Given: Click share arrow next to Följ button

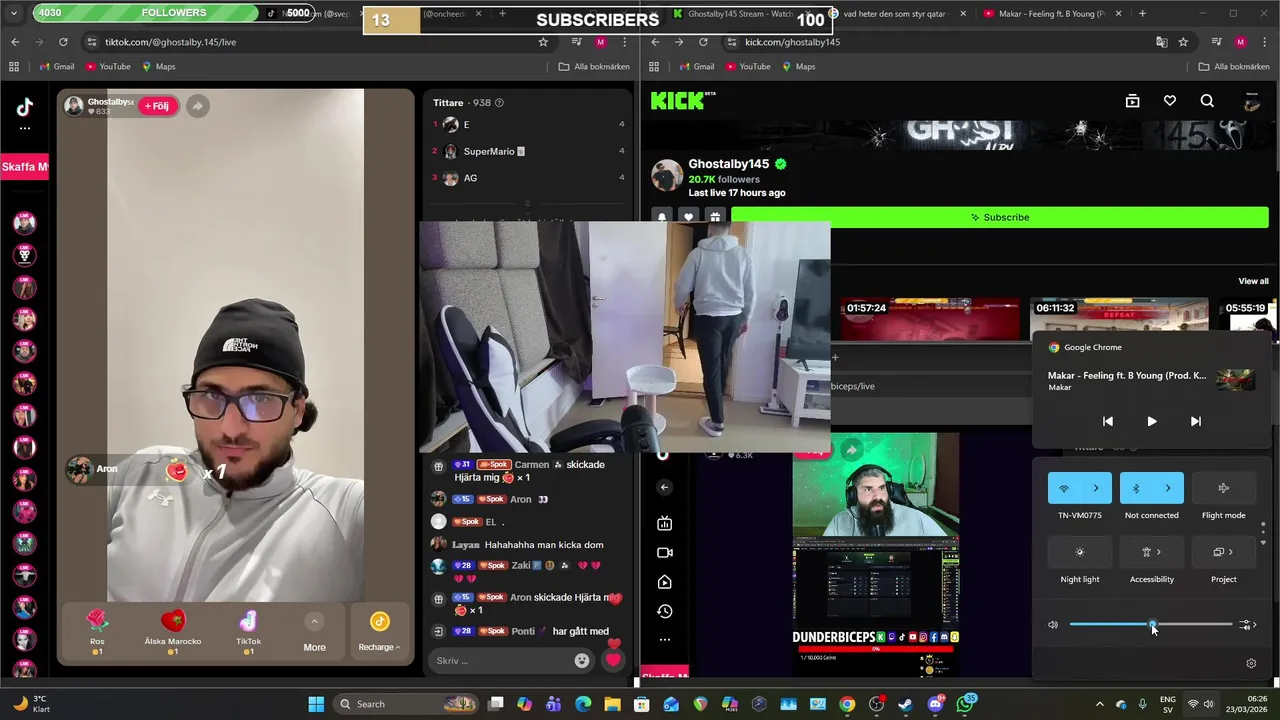Looking at the screenshot, I should (197, 106).
